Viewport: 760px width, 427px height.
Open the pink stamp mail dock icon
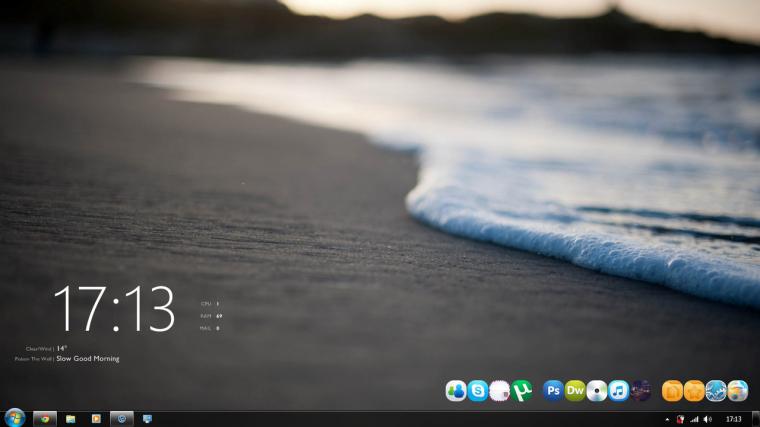pos(499,391)
